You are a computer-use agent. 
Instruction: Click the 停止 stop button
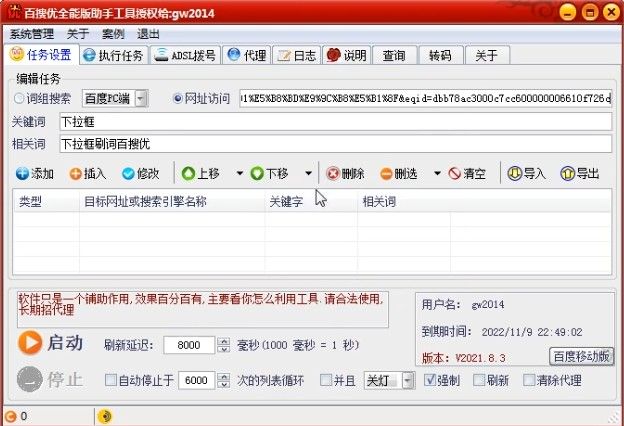pyautogui.click(x=51, y=379)
